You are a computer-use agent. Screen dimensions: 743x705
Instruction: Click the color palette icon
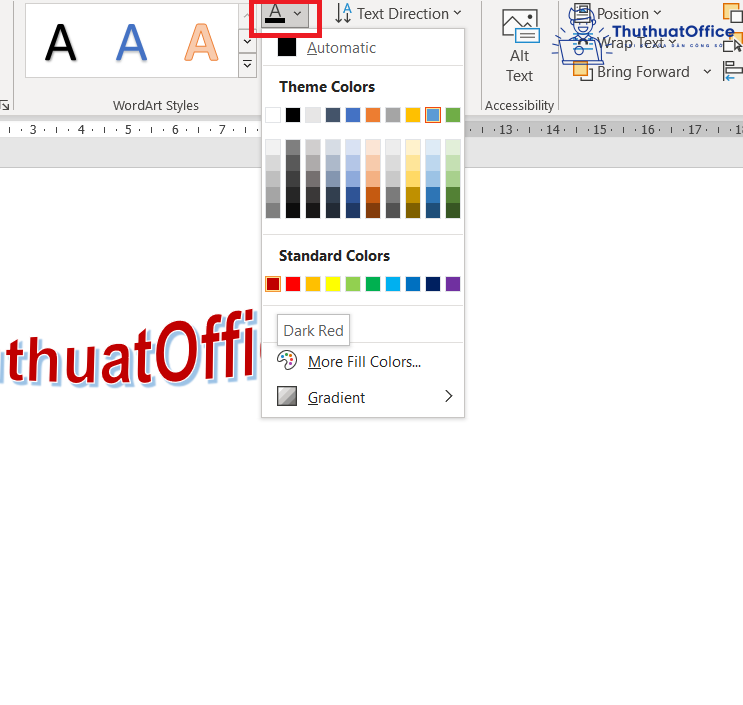[x=287, y=361]
